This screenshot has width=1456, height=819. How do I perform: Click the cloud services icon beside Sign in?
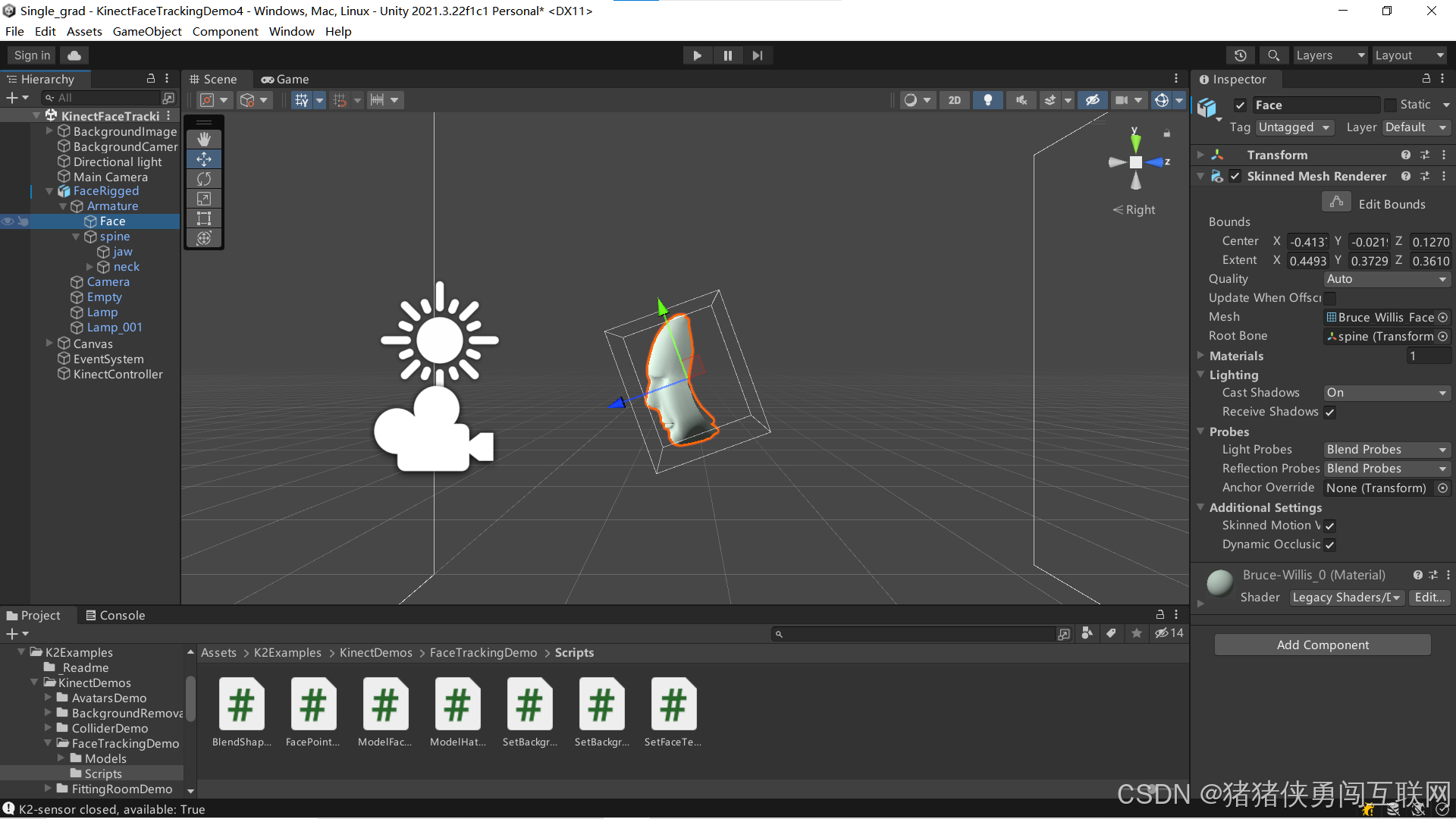pos(74,55)
